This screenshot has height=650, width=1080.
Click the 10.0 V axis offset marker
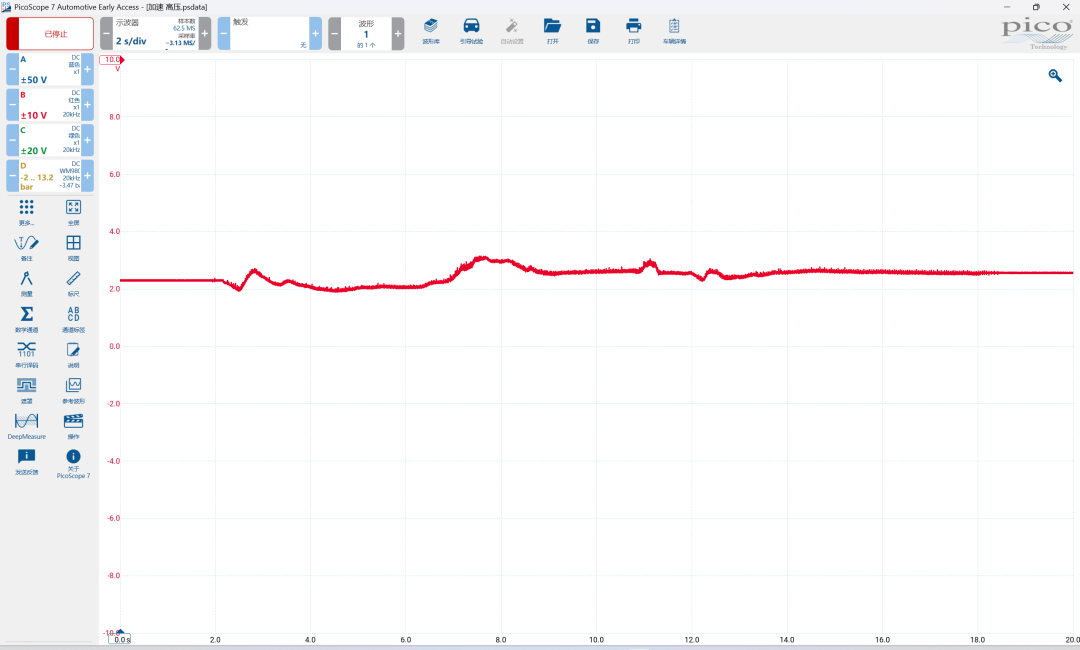112,60
